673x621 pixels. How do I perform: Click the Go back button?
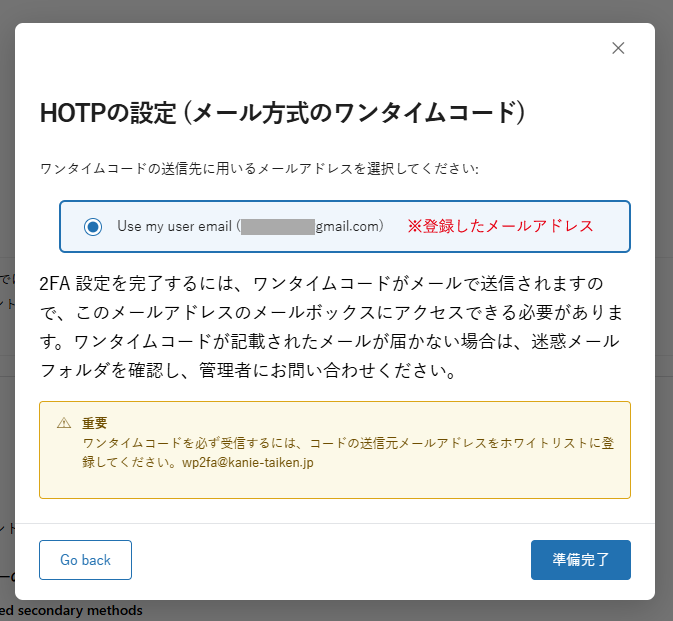(x=85, y=560)
